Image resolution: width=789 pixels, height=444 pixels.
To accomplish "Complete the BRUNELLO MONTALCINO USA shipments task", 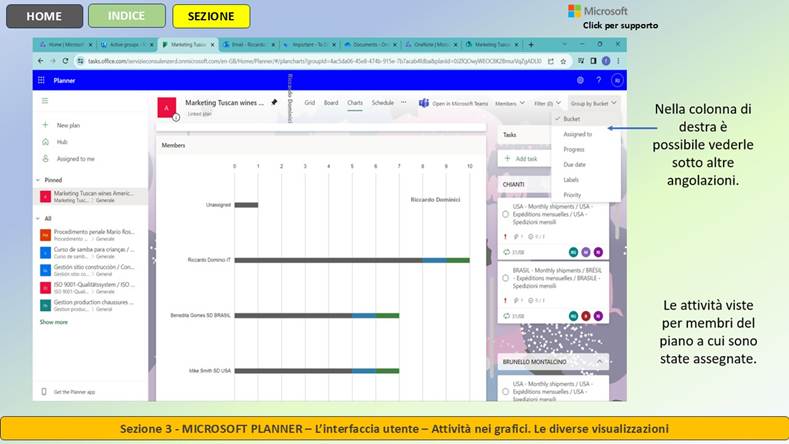I will pos(505,391).
